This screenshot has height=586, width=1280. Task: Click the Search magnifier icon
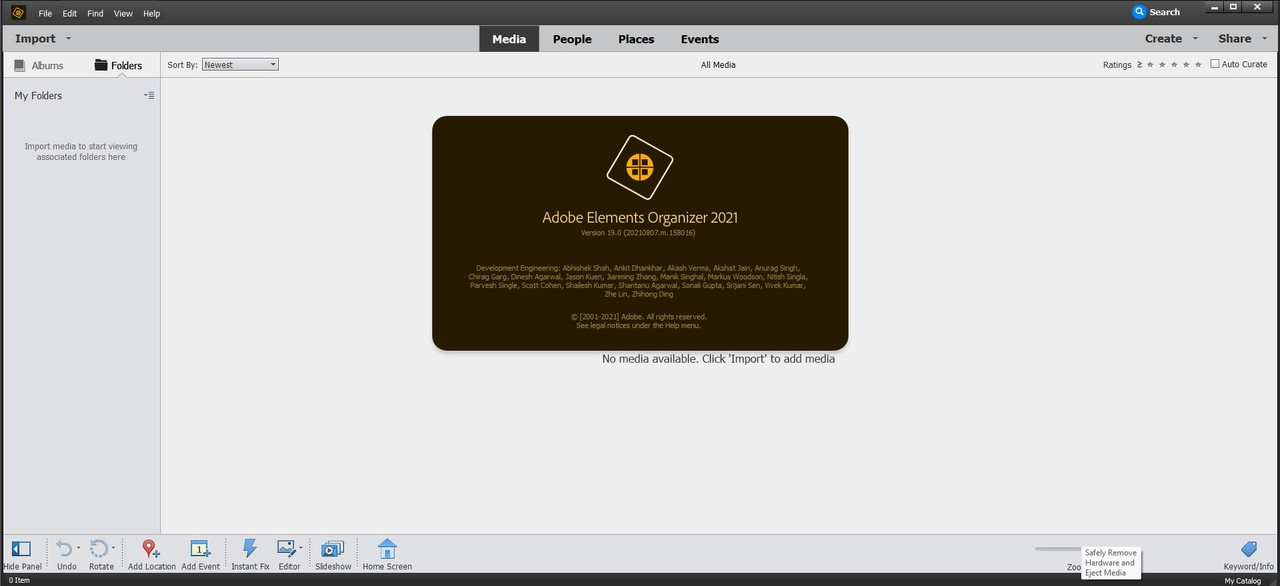point(1139,12)
